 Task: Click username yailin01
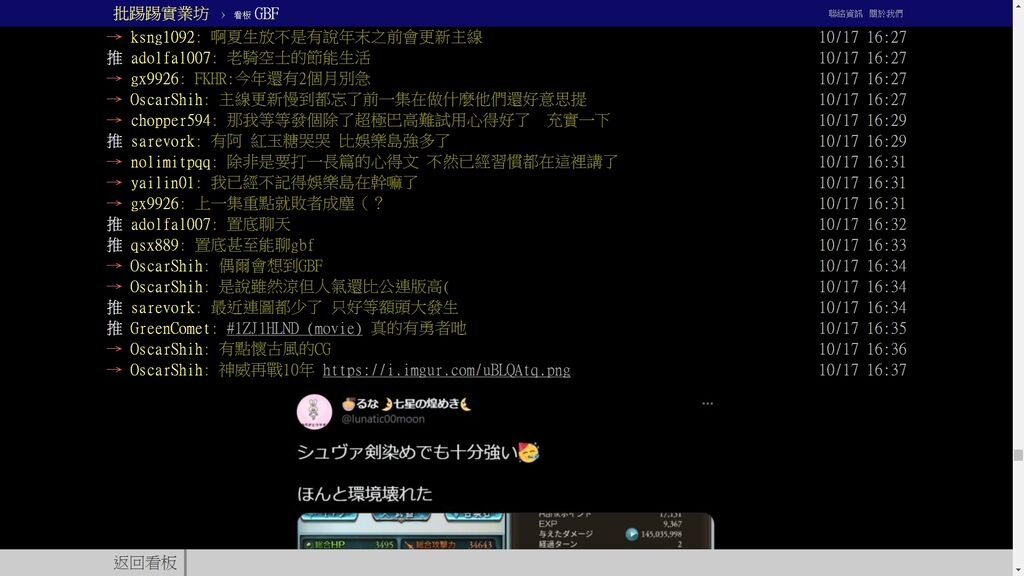click(162, 183)
